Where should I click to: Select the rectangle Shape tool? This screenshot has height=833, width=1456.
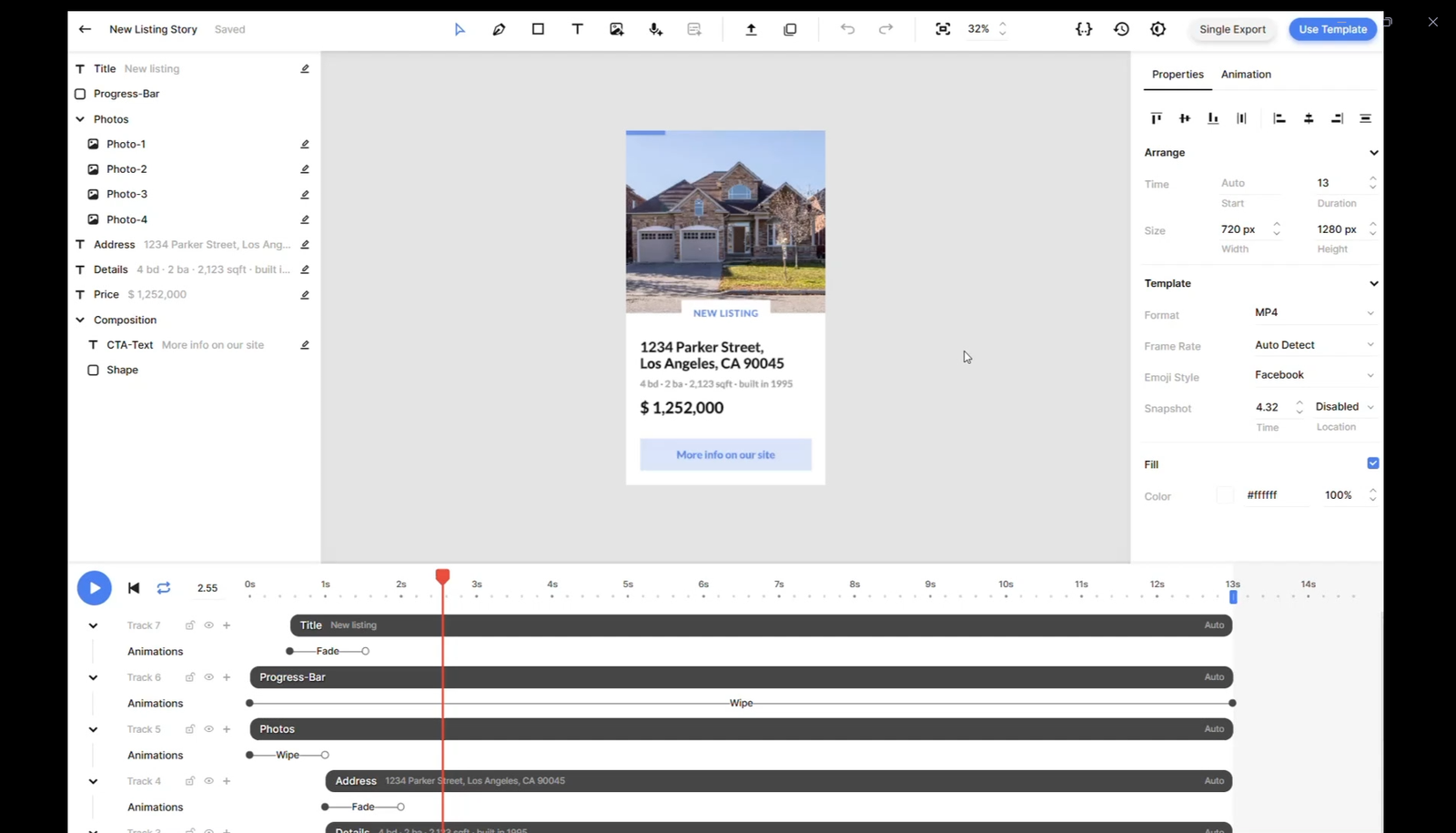point(538,29)
